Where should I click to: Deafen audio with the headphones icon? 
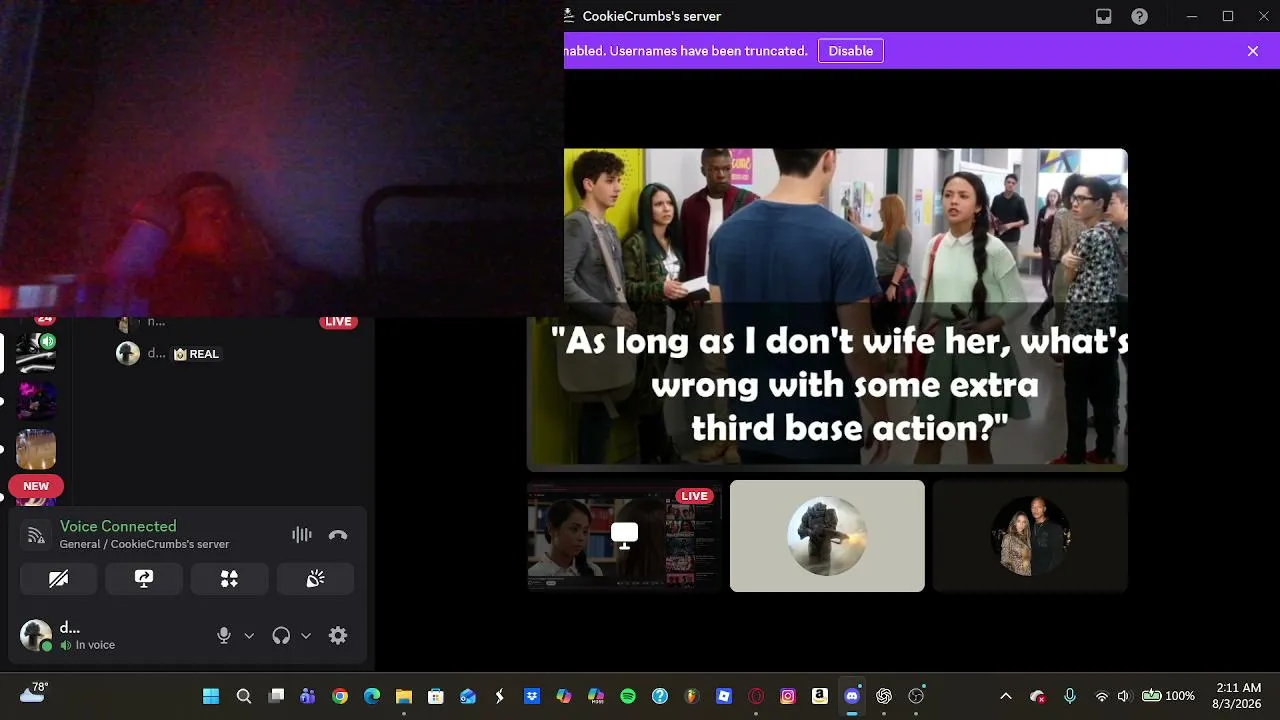click(281, 636)
